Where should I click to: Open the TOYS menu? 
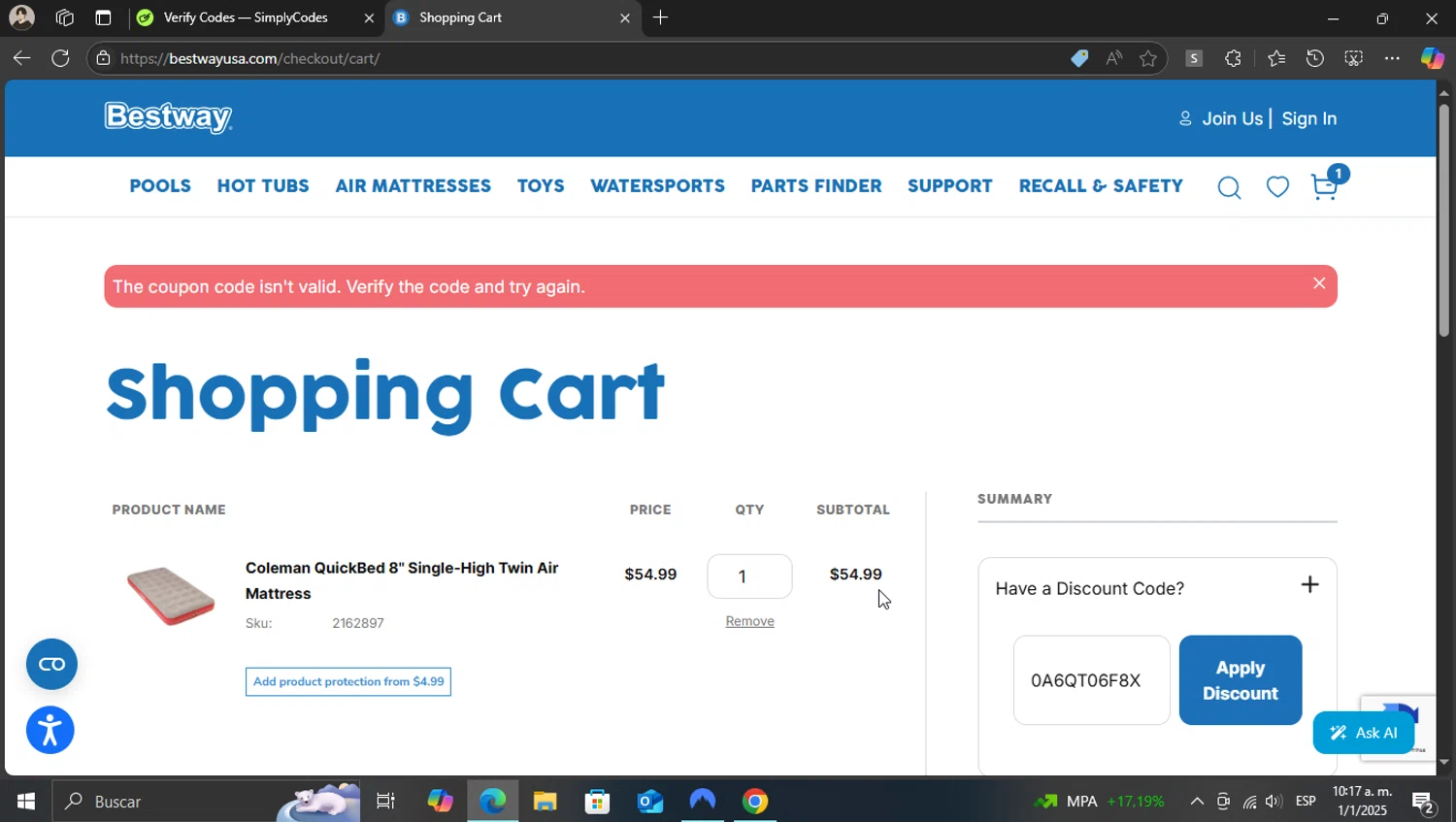(x=541, y=185)
